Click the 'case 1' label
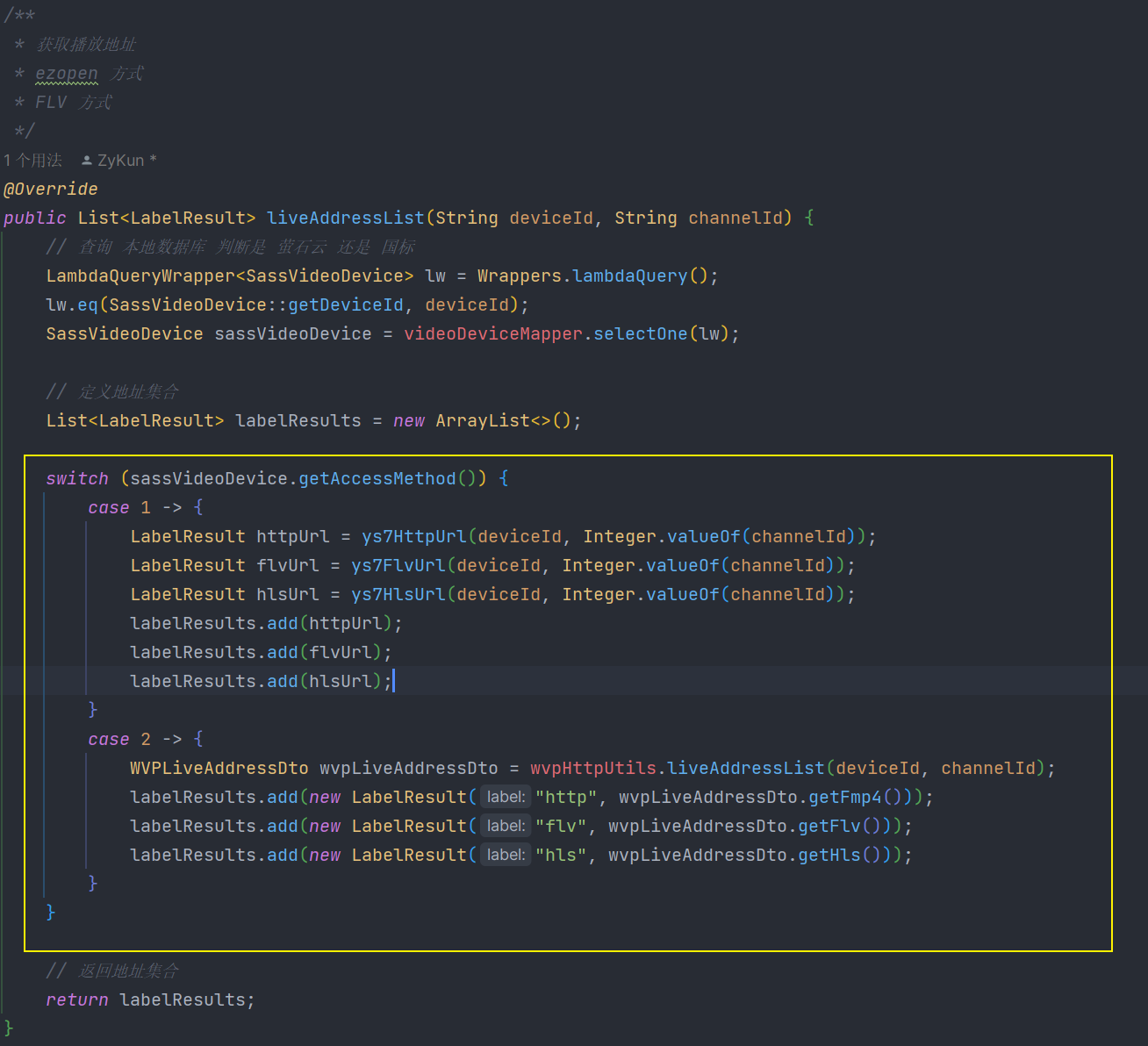1148x1046 pixels. (x=119, y=507)
